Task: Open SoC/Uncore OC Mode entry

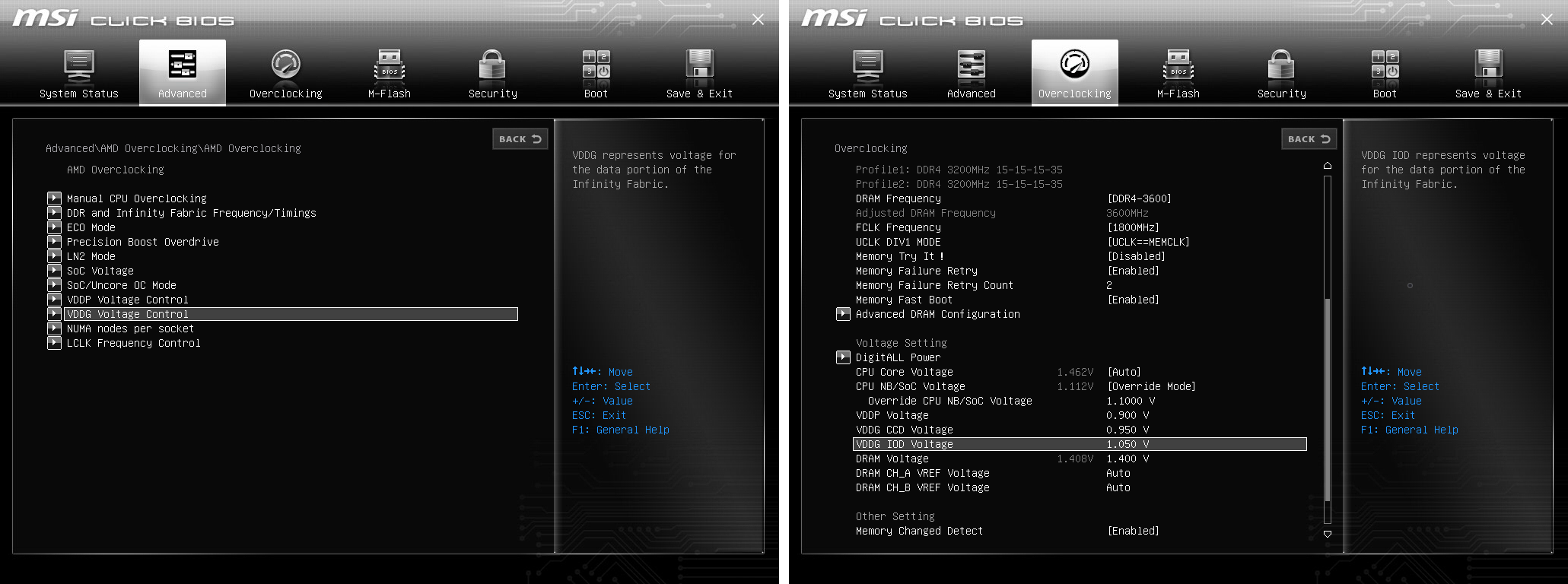Action: click(122, 285)
